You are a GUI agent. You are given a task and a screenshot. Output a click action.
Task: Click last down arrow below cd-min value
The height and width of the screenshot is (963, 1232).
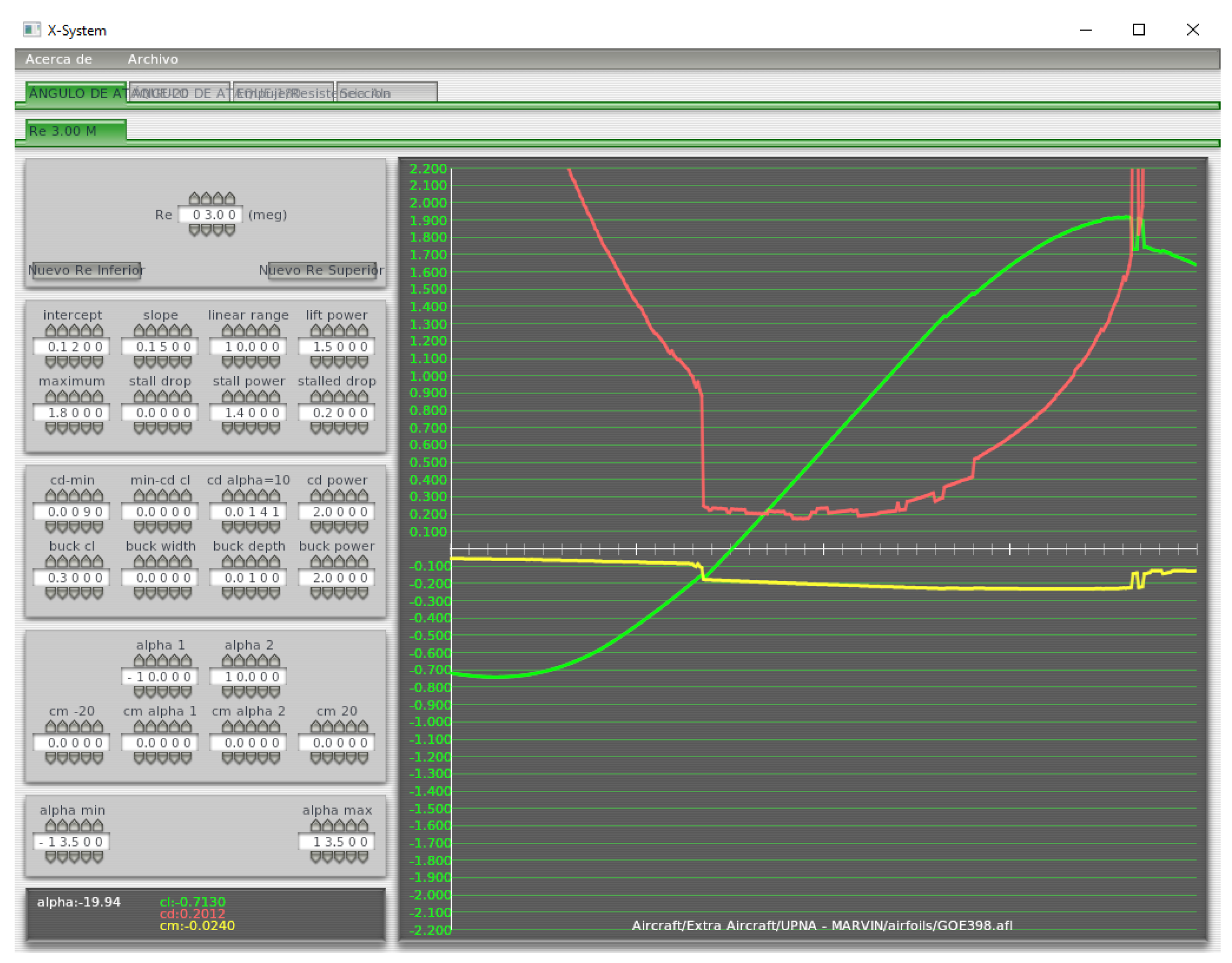click(98, 527)
